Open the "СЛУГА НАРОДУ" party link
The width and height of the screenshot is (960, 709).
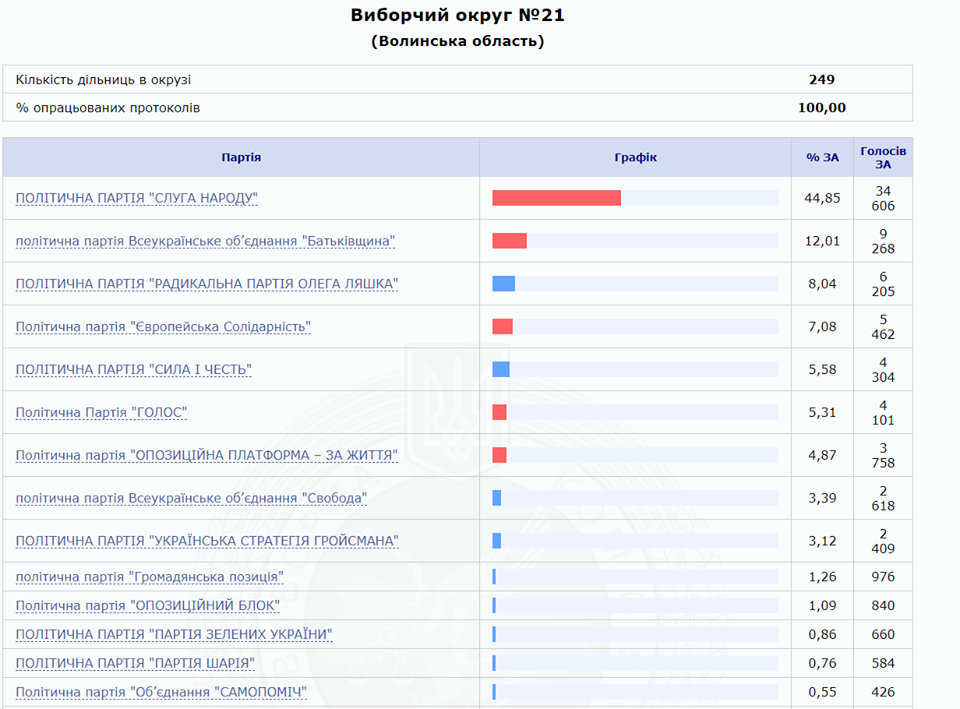137,198
